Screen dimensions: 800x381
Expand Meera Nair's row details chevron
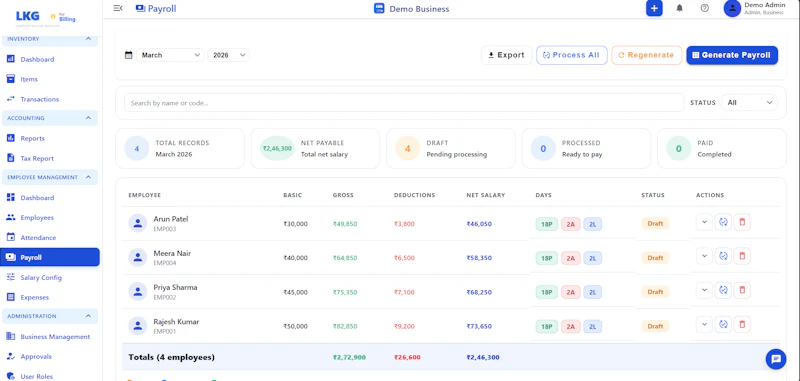[704, 256]
